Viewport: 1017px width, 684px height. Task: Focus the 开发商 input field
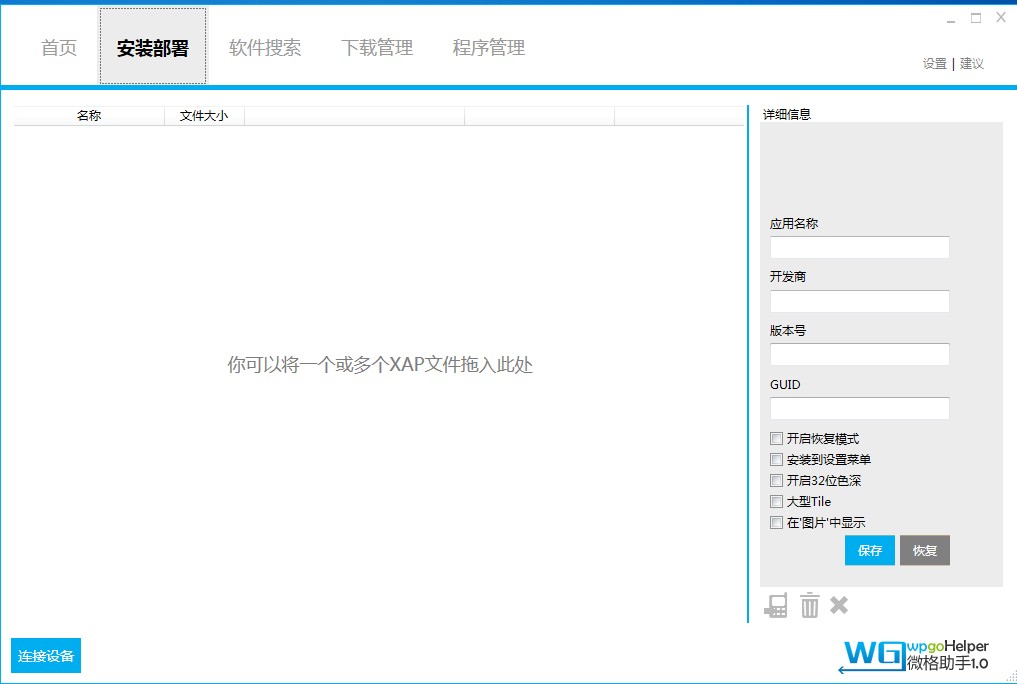pos(859,301)
